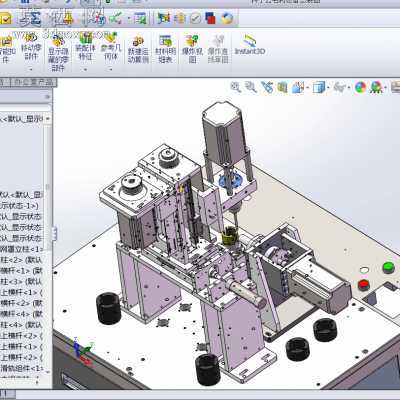
Task: Open dropdown arrow under Assembly Features (装配体特征)
Action: pos(85,69)
